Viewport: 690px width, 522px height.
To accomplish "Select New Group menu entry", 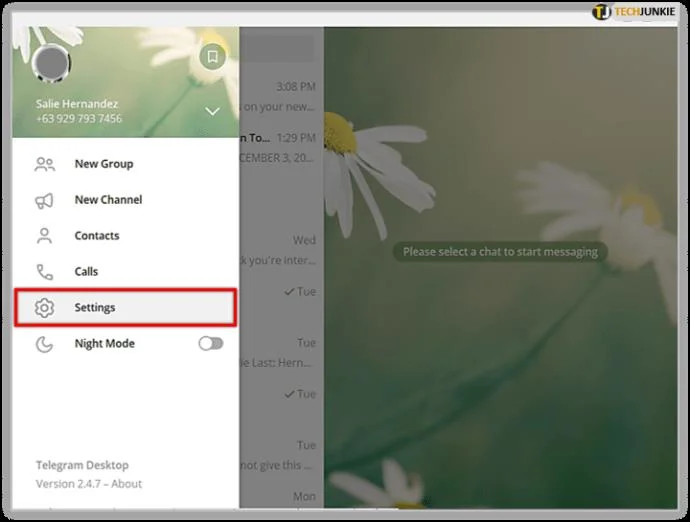I will pos(126,164).
